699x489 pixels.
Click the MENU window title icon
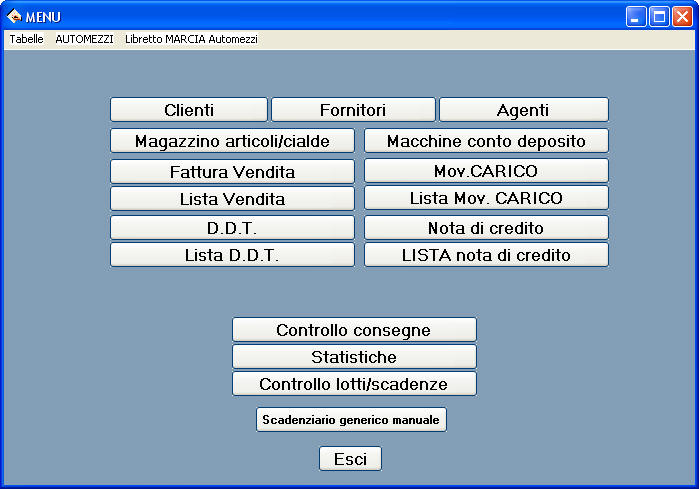tap(14, 16)
